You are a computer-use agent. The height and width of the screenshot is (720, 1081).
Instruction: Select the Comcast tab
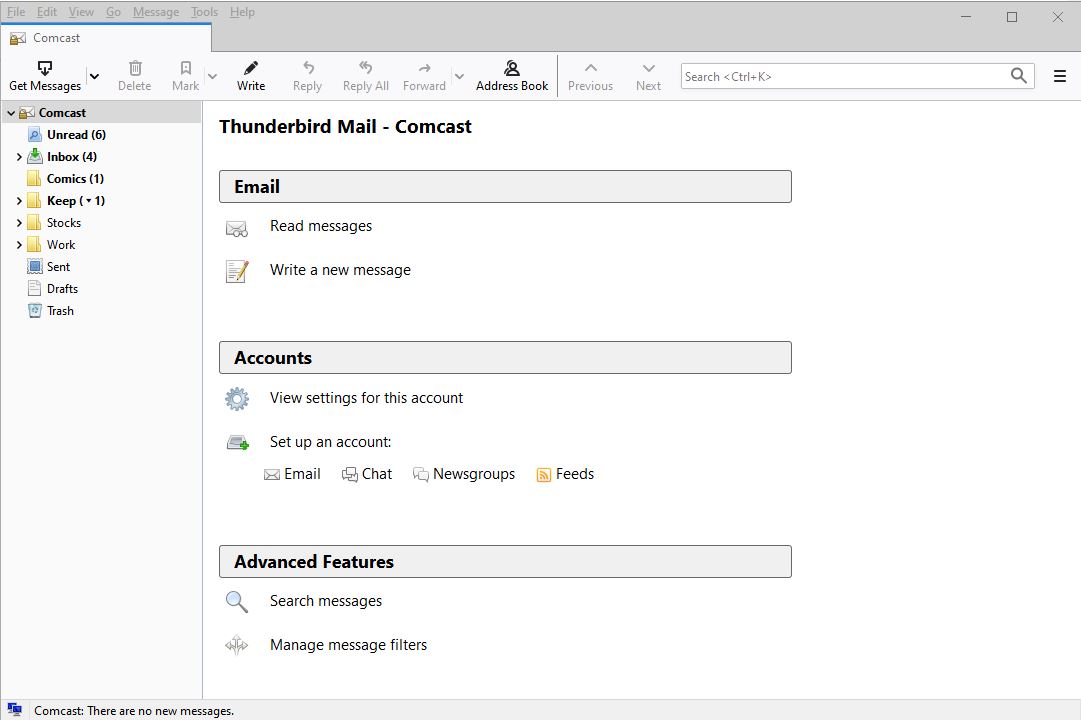click(106, 38)
